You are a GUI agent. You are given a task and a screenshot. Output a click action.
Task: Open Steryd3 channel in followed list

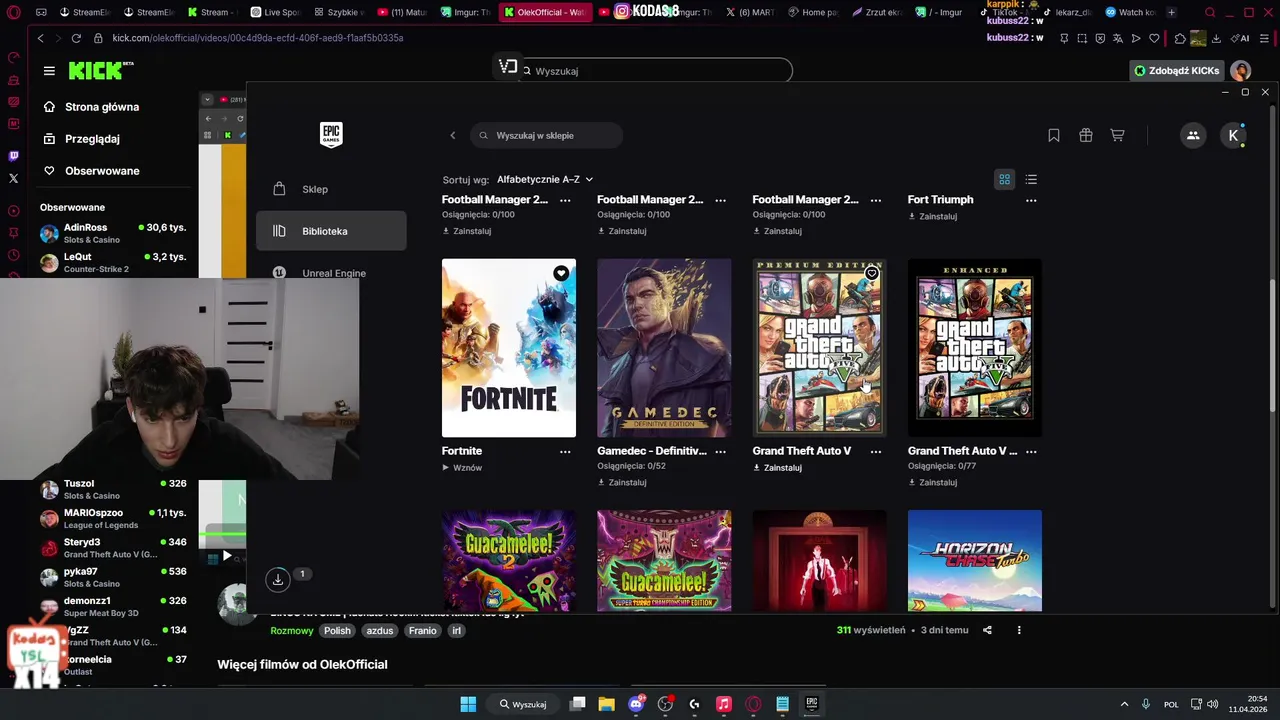113,548
